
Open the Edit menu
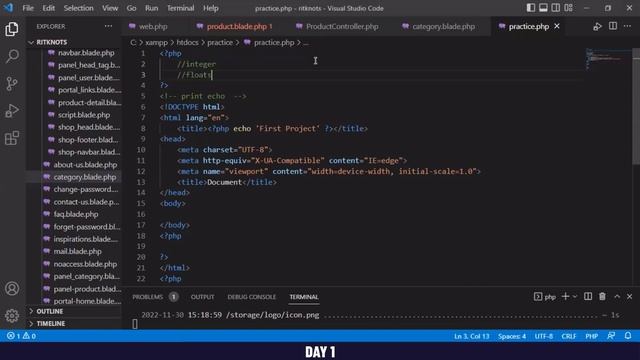click(49, 8)
